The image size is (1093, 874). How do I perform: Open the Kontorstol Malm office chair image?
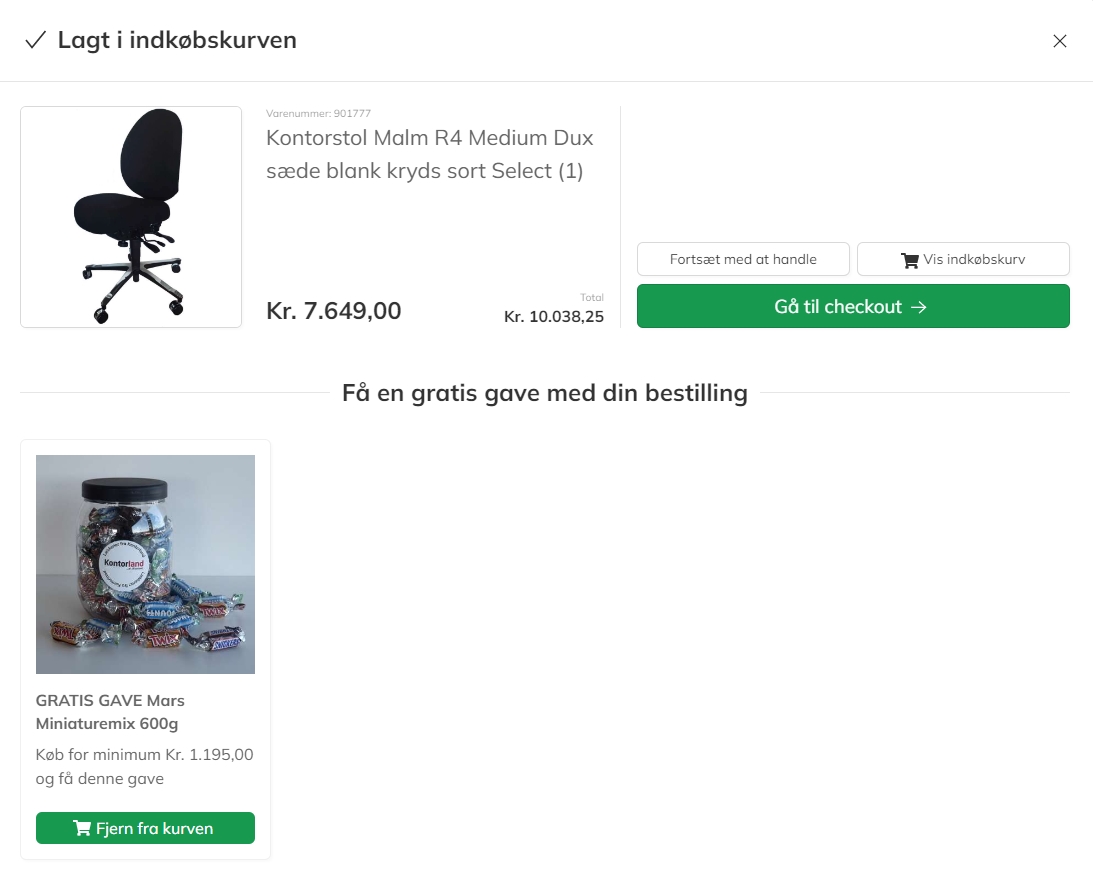131,217
